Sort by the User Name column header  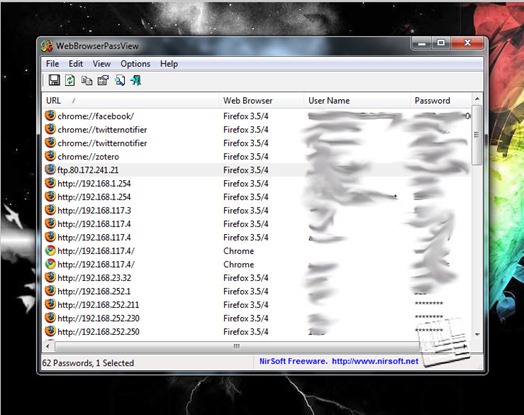coord(357,101)
